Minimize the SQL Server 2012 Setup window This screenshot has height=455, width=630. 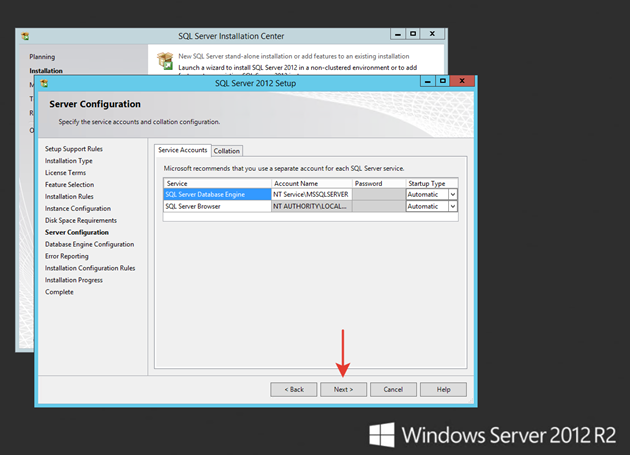(x=428, y=81)
